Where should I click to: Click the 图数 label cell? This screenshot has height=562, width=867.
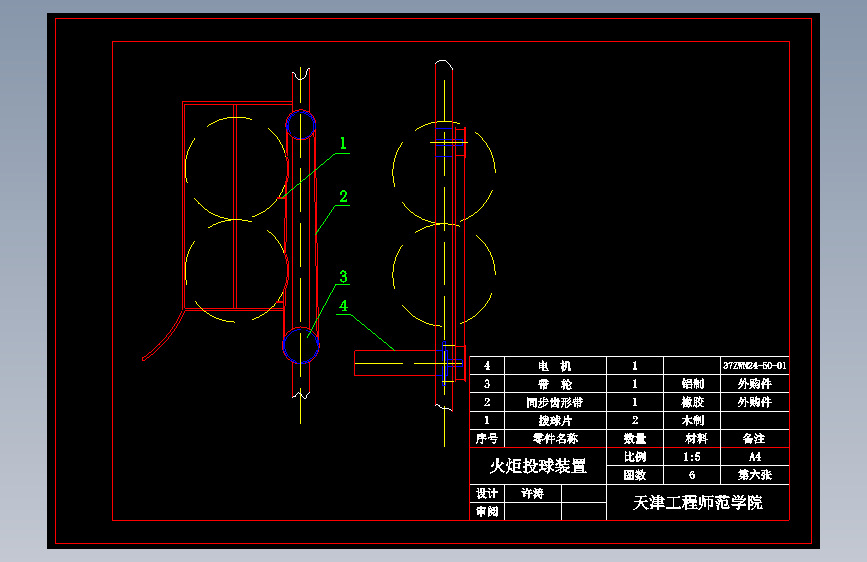[635, 475]
